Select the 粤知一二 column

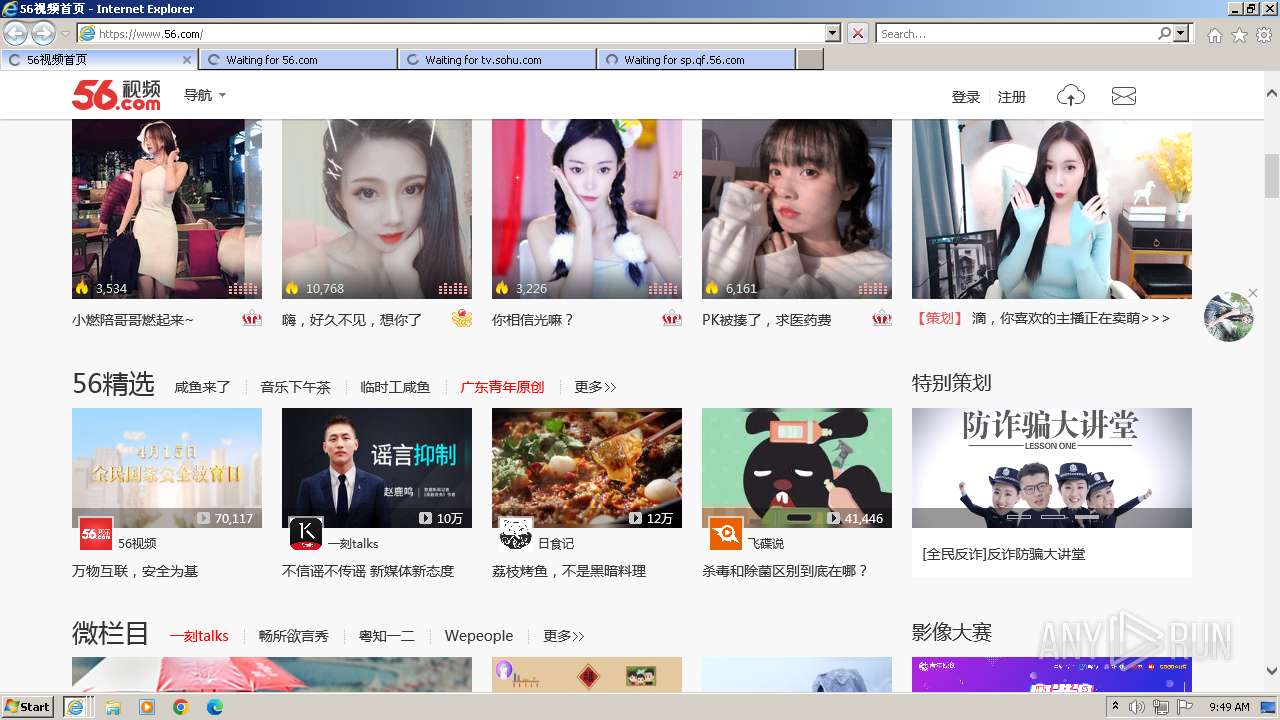[x=386, y=636]
